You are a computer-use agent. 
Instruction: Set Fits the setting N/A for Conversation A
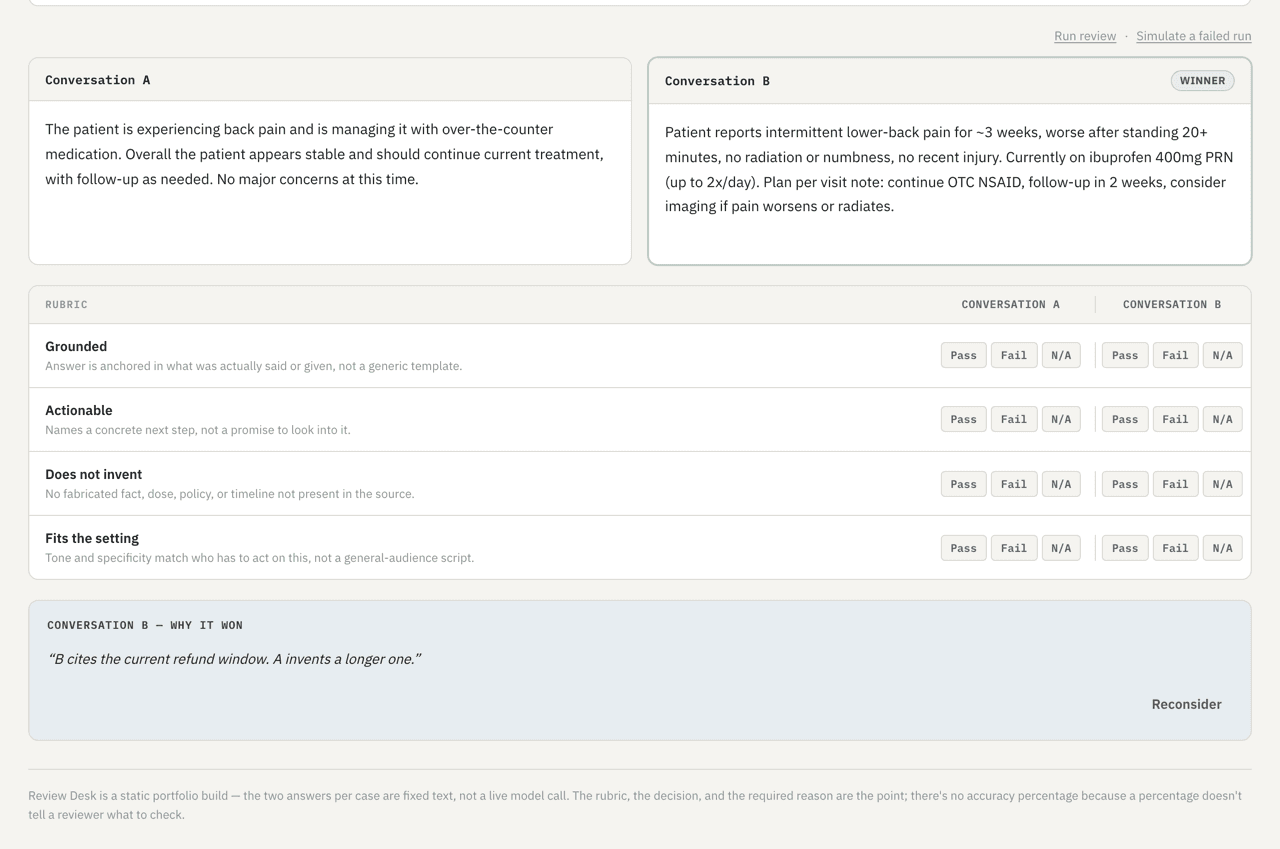[x=1061, y=548]
